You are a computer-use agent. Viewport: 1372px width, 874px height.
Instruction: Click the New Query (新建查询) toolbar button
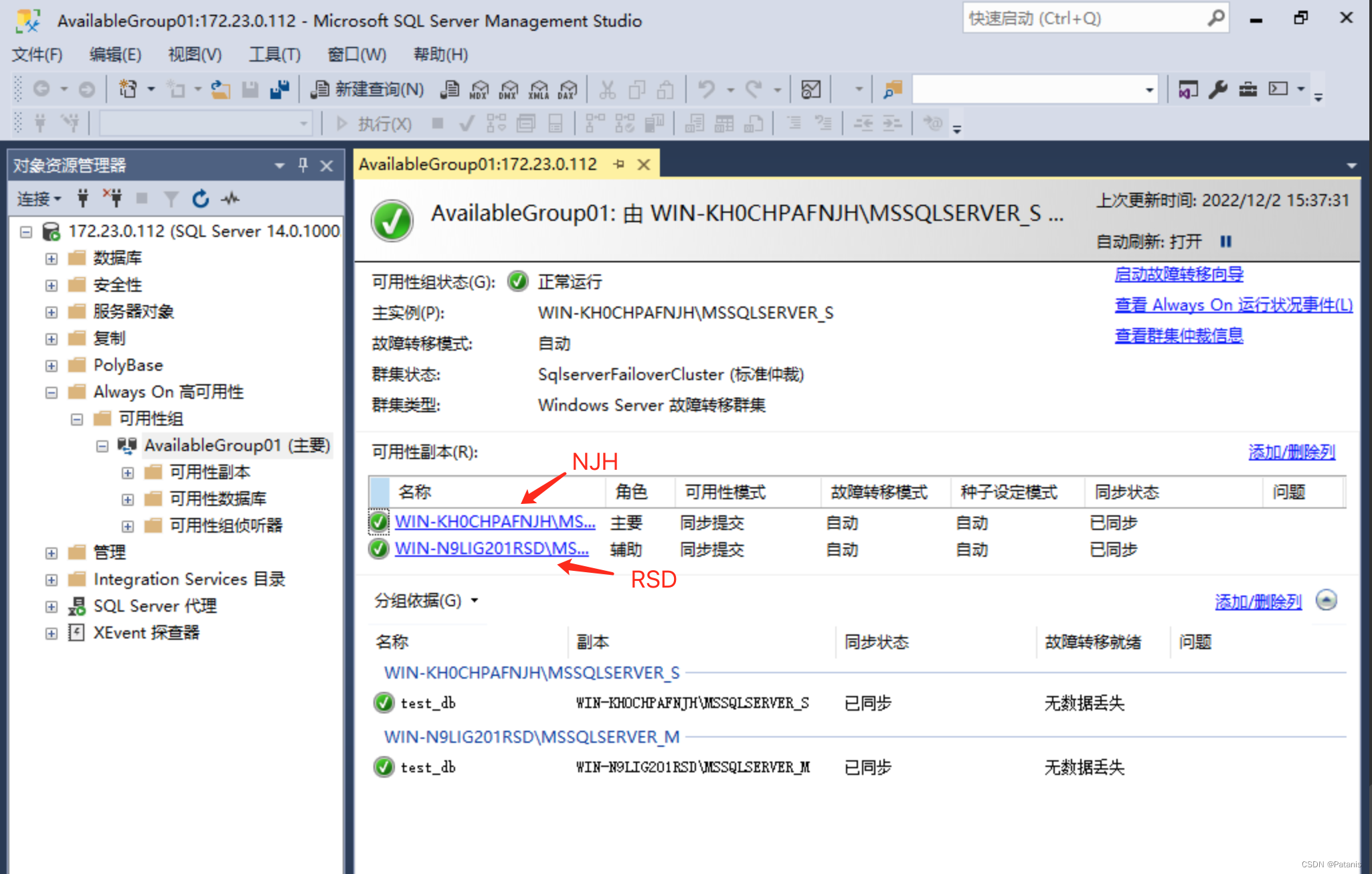coord(367,89)
